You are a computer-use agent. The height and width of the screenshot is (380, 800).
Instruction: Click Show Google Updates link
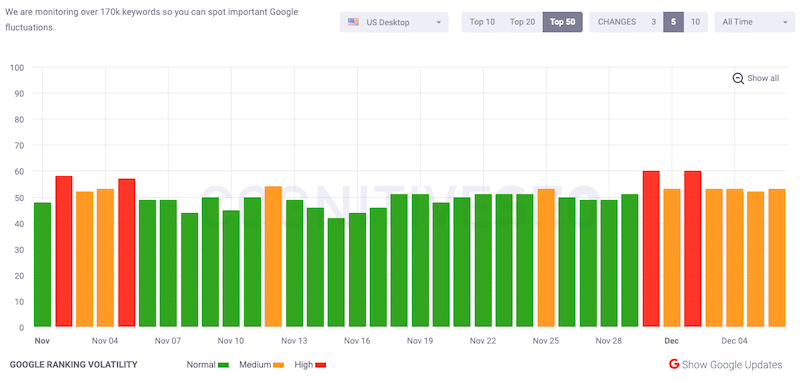pos(732,365)
